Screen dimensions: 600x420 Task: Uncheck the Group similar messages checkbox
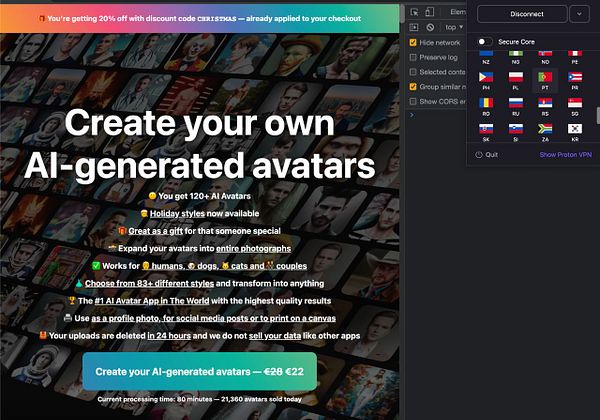pos(413,87)
